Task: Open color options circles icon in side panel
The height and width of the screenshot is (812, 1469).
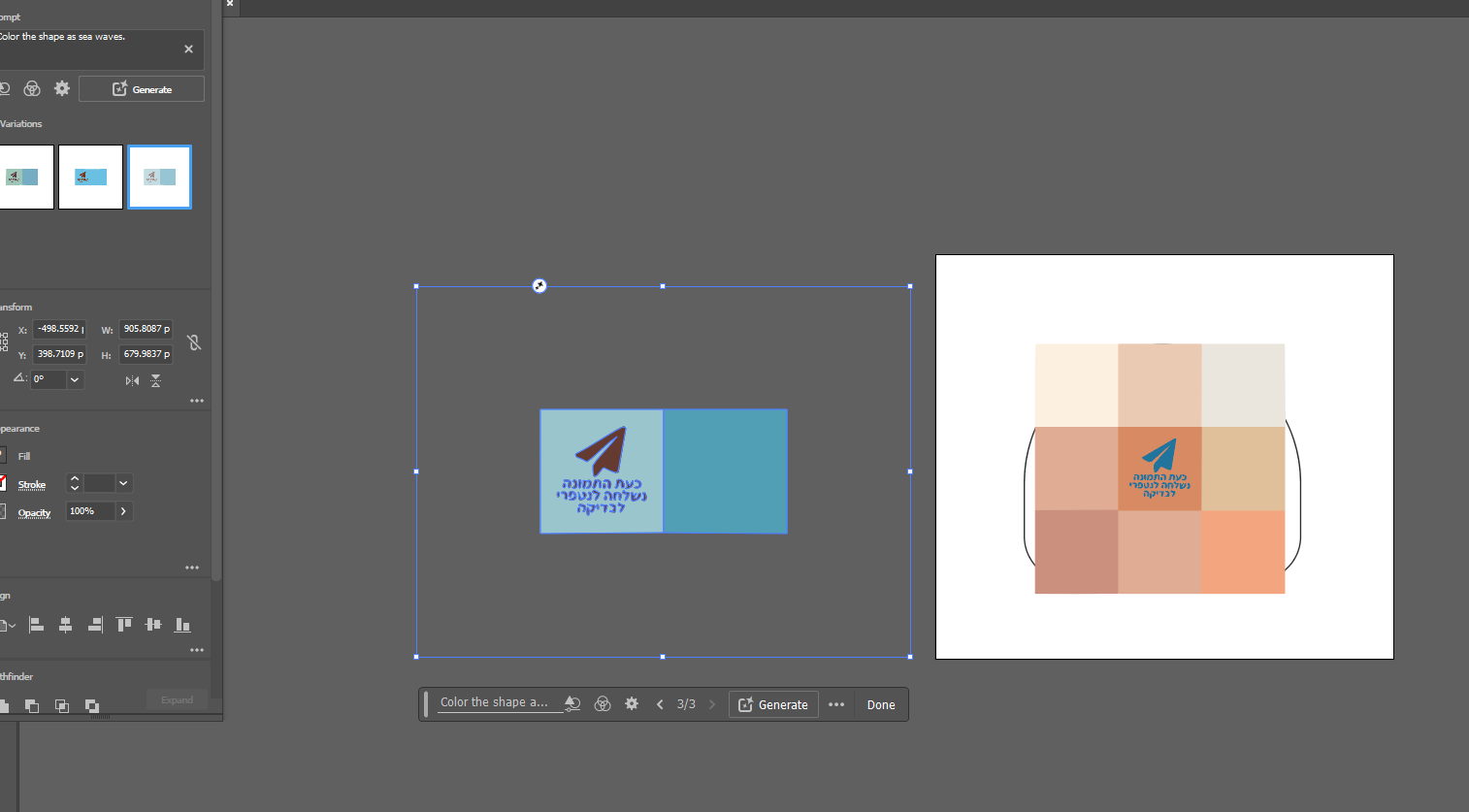Action: click(32, 88)
